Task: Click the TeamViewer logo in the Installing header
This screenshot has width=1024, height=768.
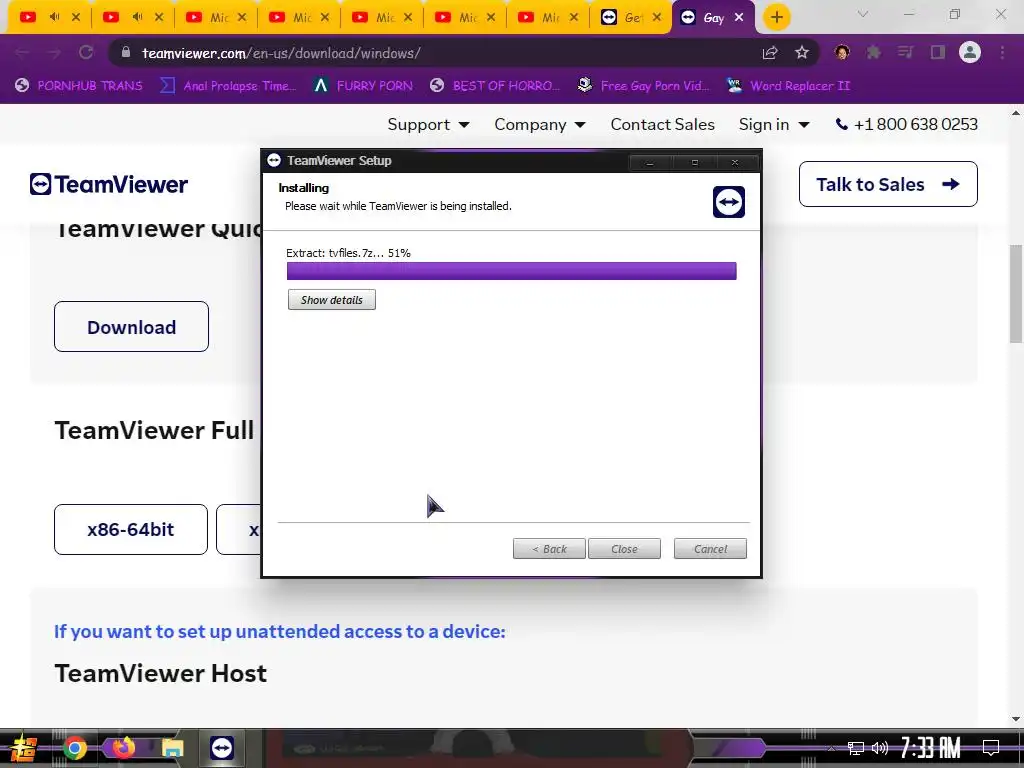Action: [x=729, y=202]
